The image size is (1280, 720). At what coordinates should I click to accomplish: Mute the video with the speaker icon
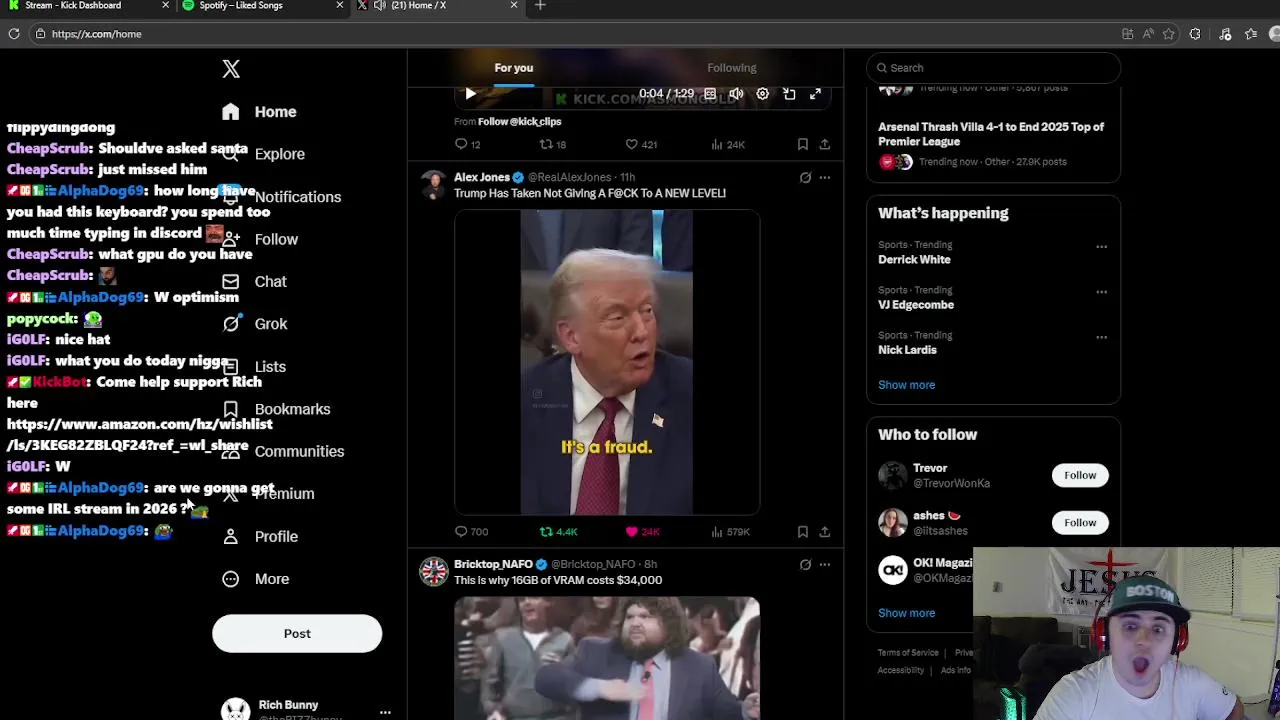coord(736,94)
